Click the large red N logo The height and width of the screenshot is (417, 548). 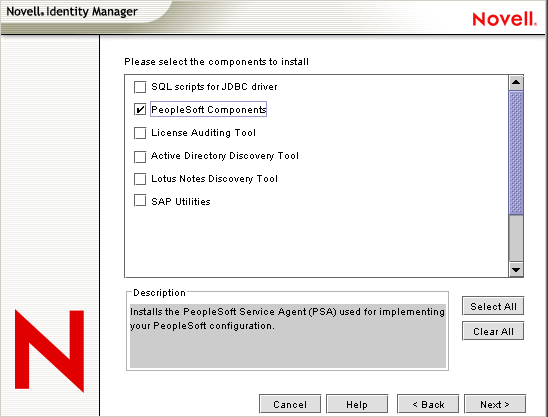(x=49, y=351)
